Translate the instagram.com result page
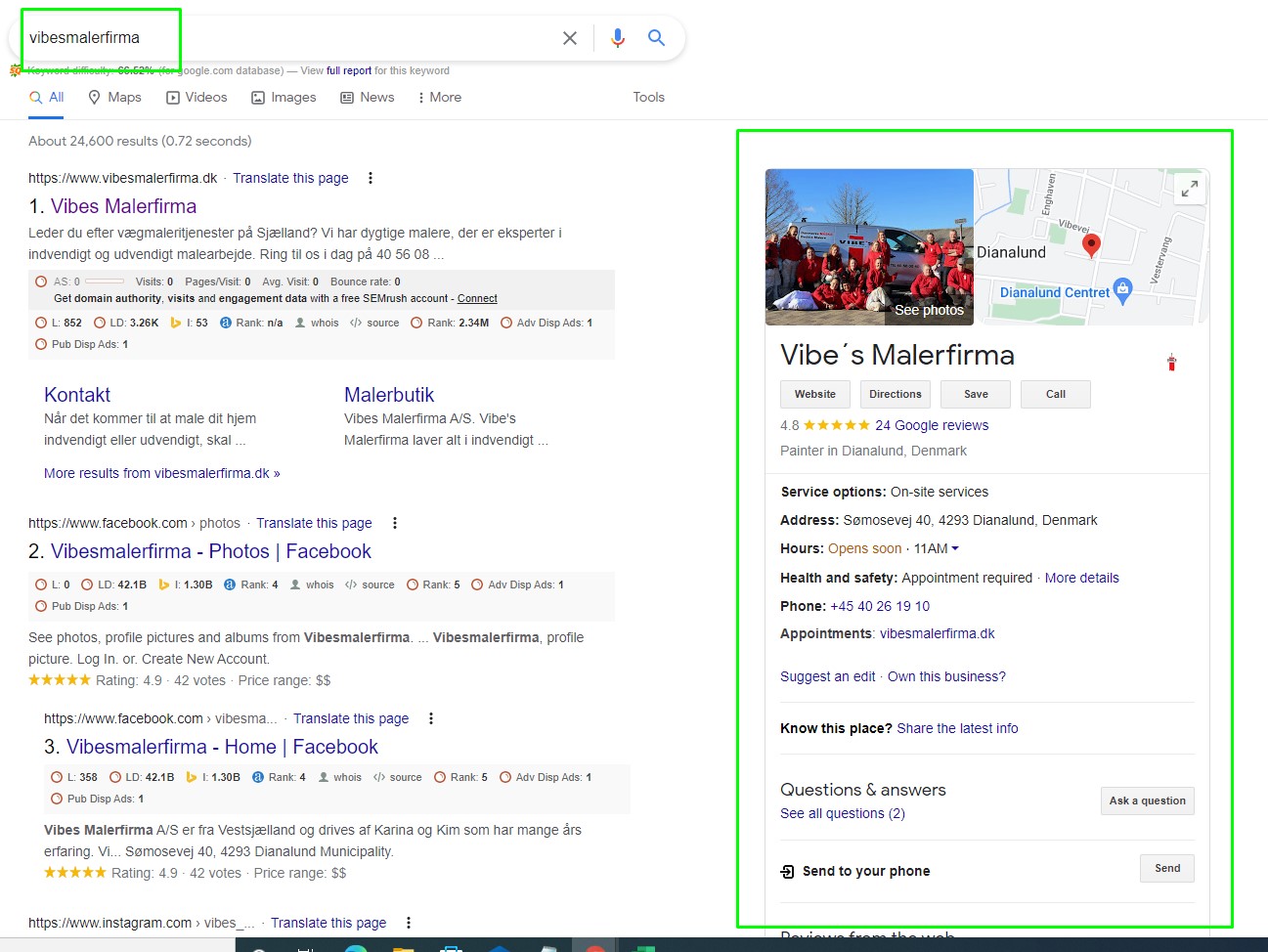 click(x=328, y=923)
